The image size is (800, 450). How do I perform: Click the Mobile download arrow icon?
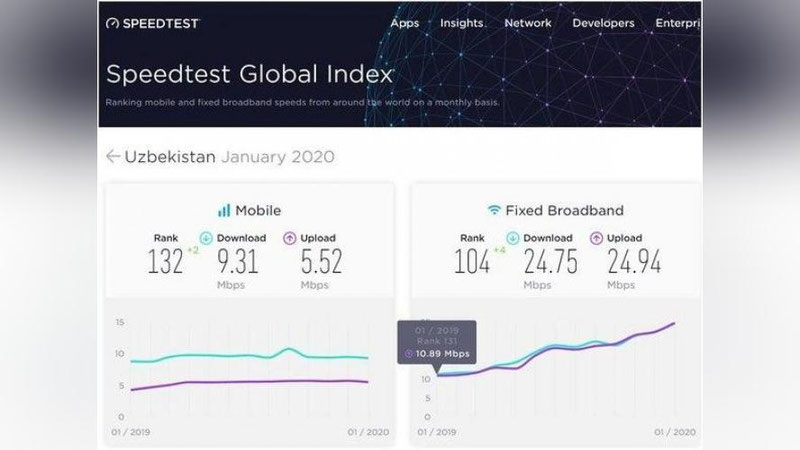click(x=206, y=238)
